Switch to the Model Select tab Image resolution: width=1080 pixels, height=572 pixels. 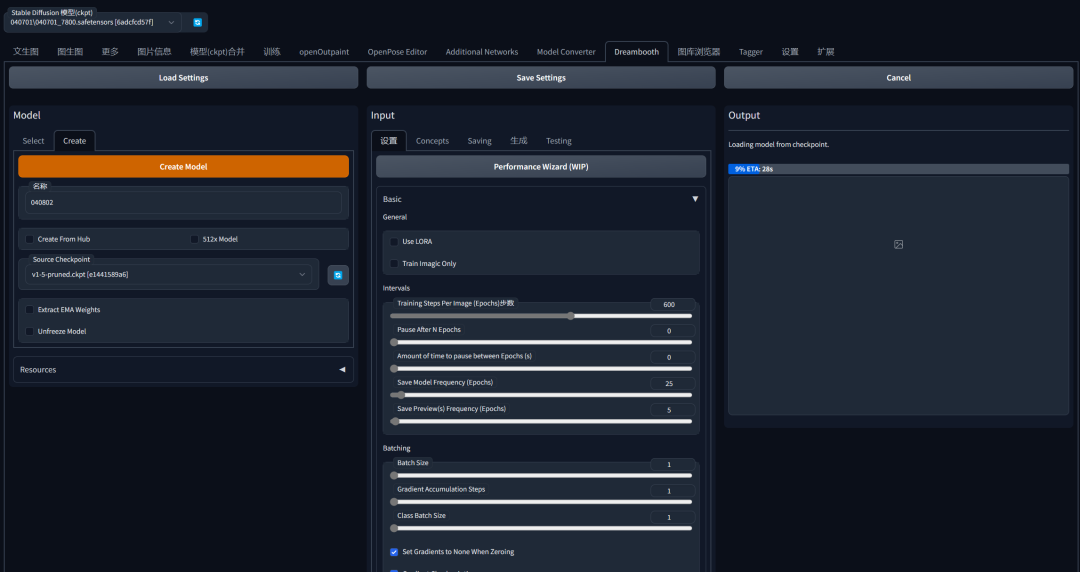33,141
